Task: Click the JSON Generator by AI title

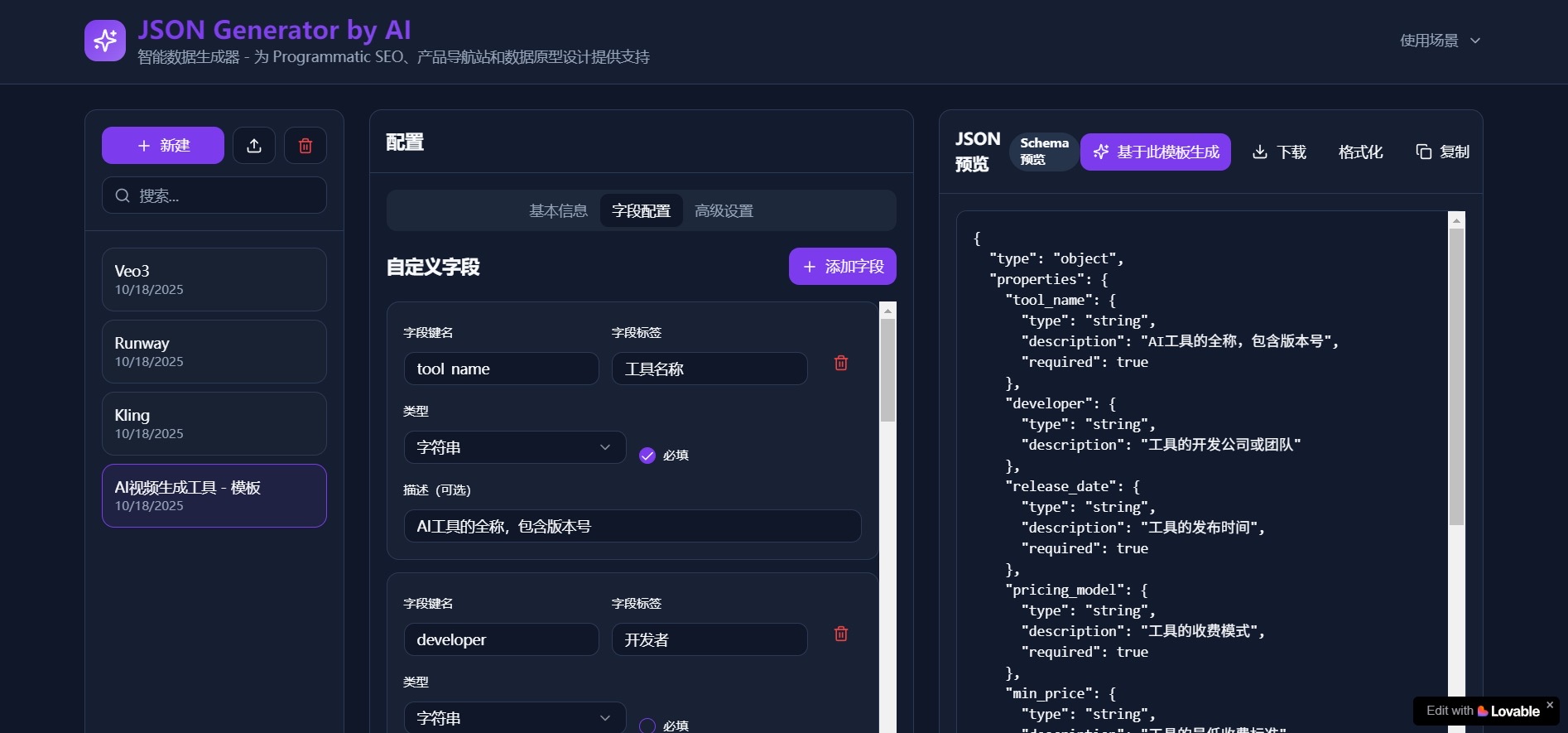Action: (274, 30)
